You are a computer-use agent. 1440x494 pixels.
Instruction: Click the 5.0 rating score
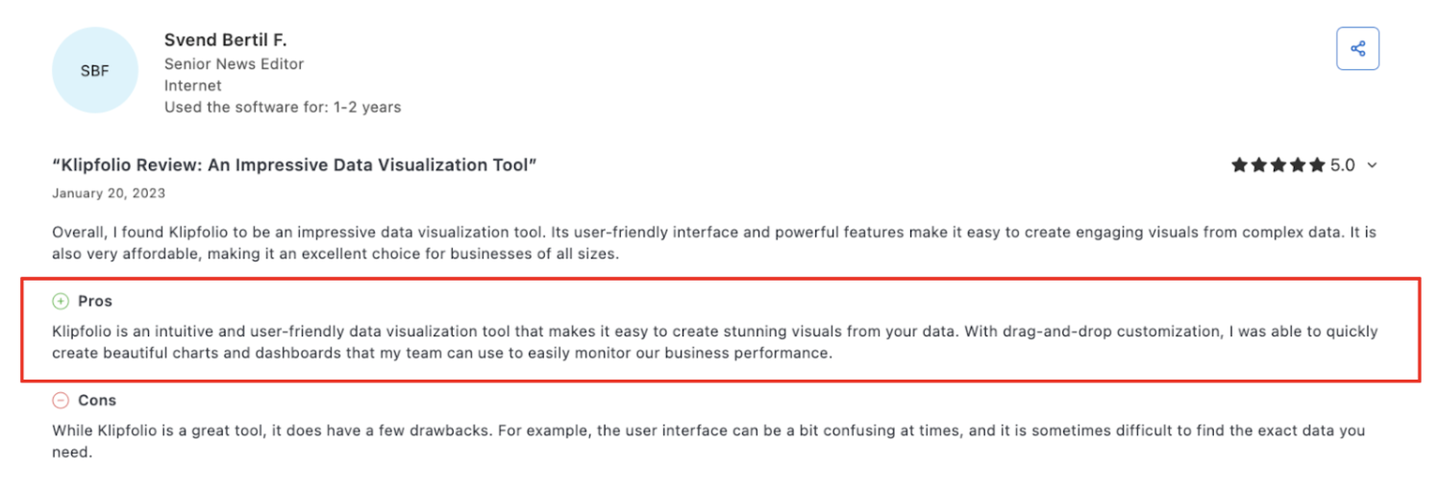pyautogui.click(x=1343, y=165)
